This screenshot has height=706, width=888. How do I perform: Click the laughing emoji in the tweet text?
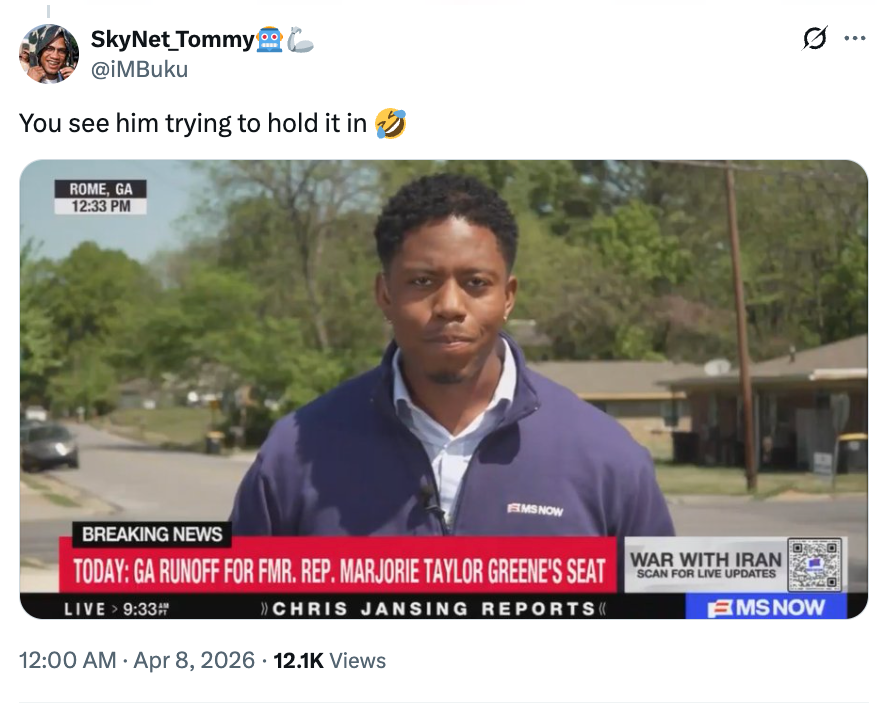pos(391,124)
